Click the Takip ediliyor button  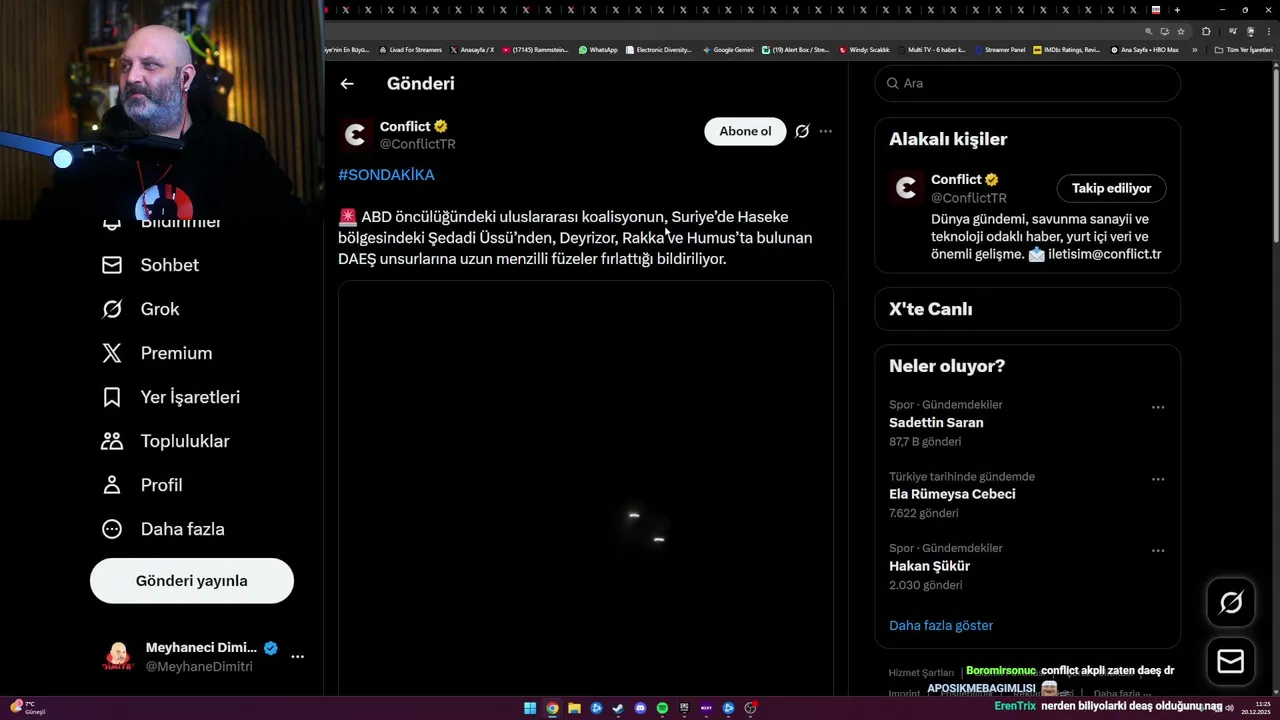tap(1111, 188)
